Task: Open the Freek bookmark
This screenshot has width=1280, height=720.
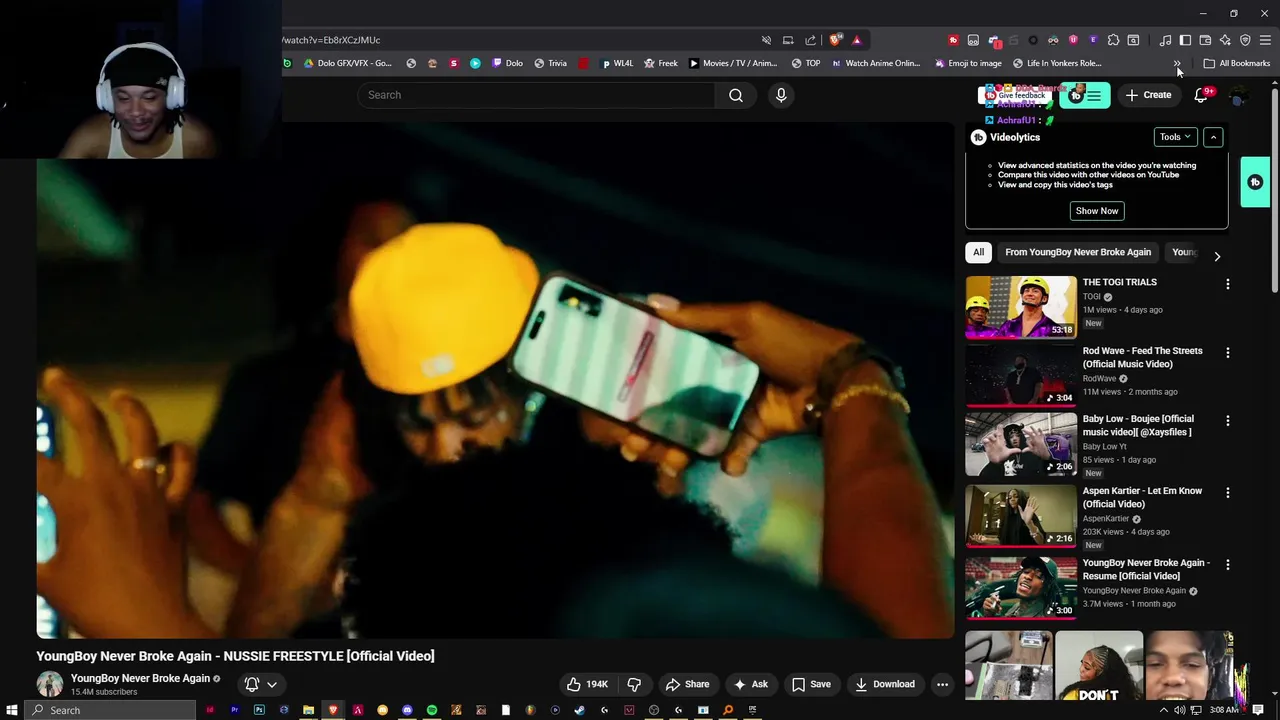Action: [x=661, y=63]
